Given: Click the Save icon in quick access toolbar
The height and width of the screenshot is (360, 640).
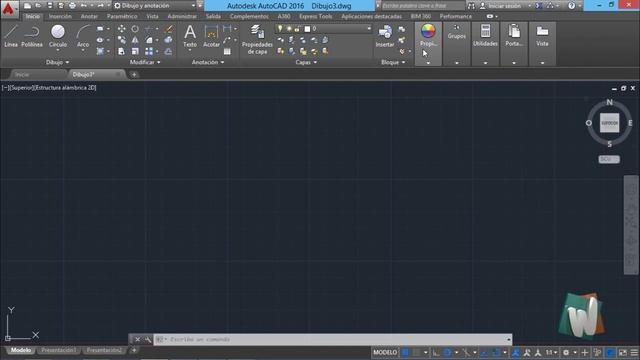Looking at the screenshot, I should point(50,6).
